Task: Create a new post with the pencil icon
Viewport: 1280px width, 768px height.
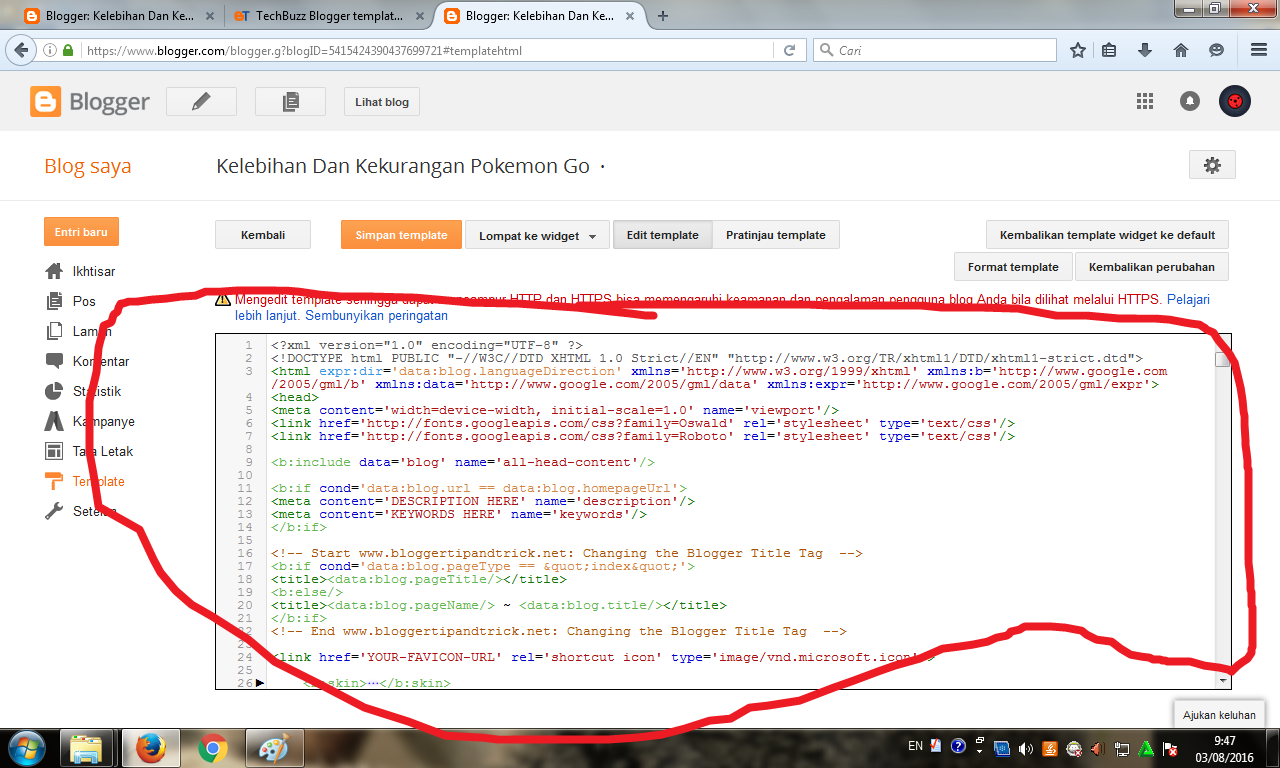Action: coord(201,101)
